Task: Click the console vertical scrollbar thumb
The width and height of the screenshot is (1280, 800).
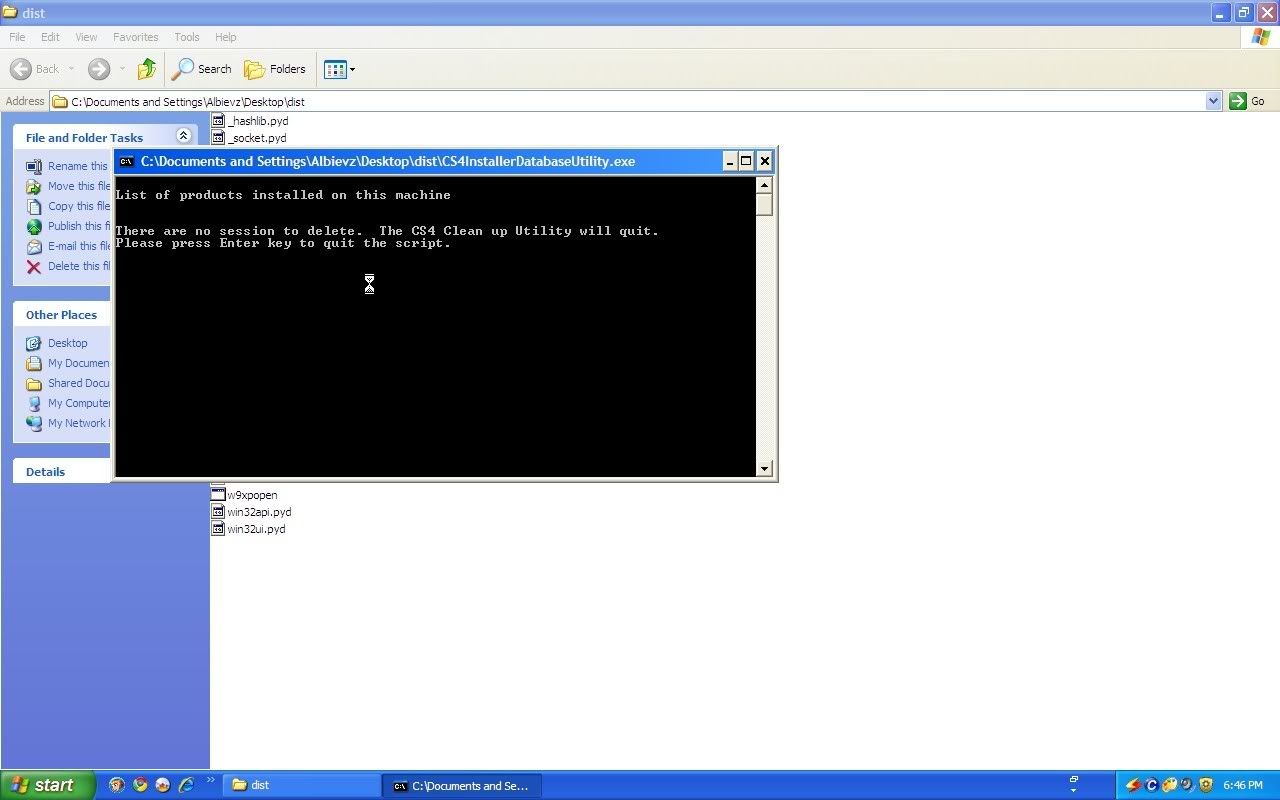Action: [765, 205]
